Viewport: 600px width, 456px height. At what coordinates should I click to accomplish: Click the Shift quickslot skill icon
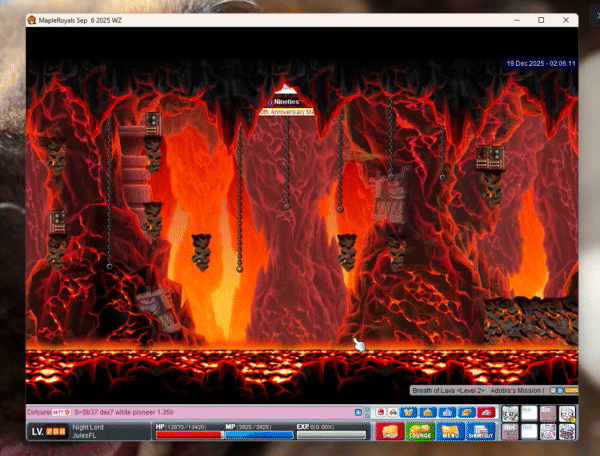click(x=510, y=414)
